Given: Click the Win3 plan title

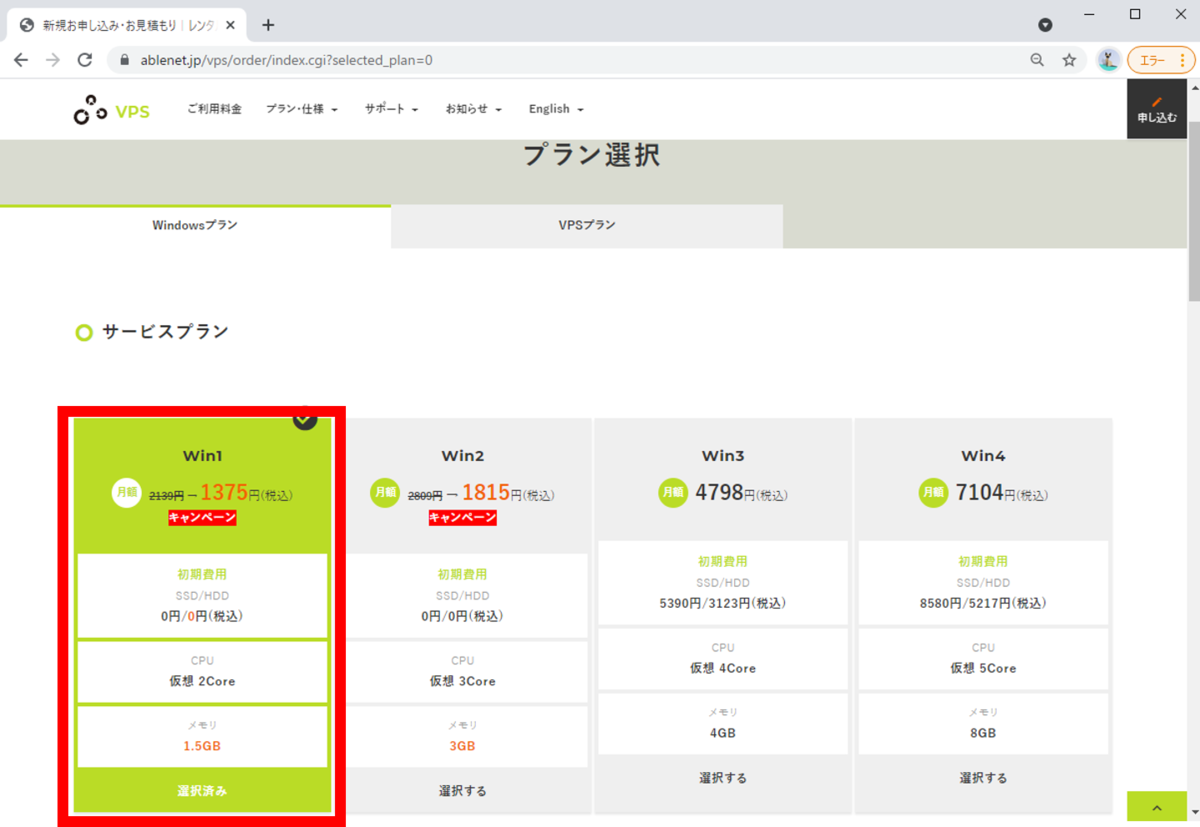Looking at the screenshot, I should [x=723, y=456].
